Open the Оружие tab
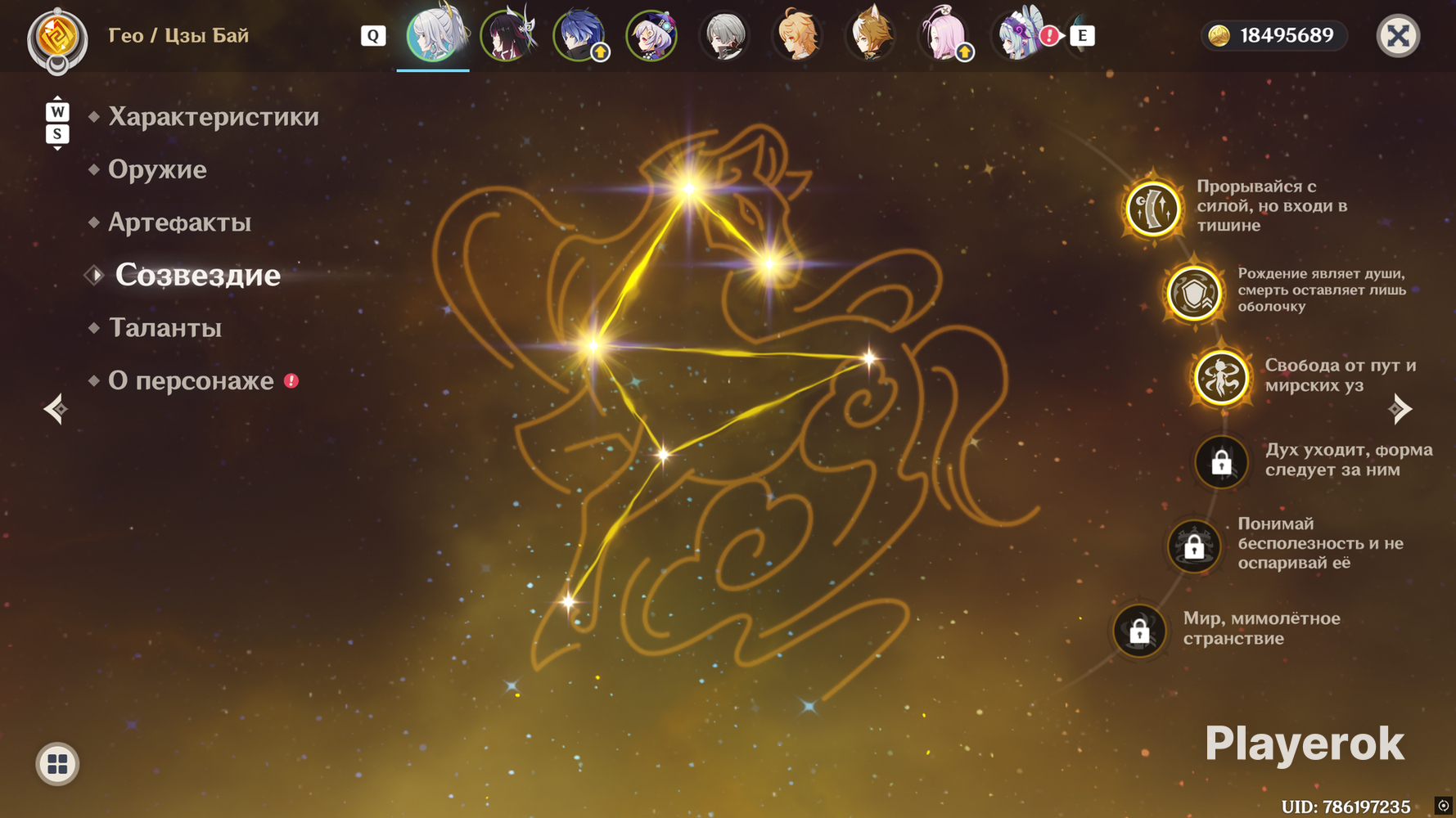The image size is (1456, 818). click(157, 169)
